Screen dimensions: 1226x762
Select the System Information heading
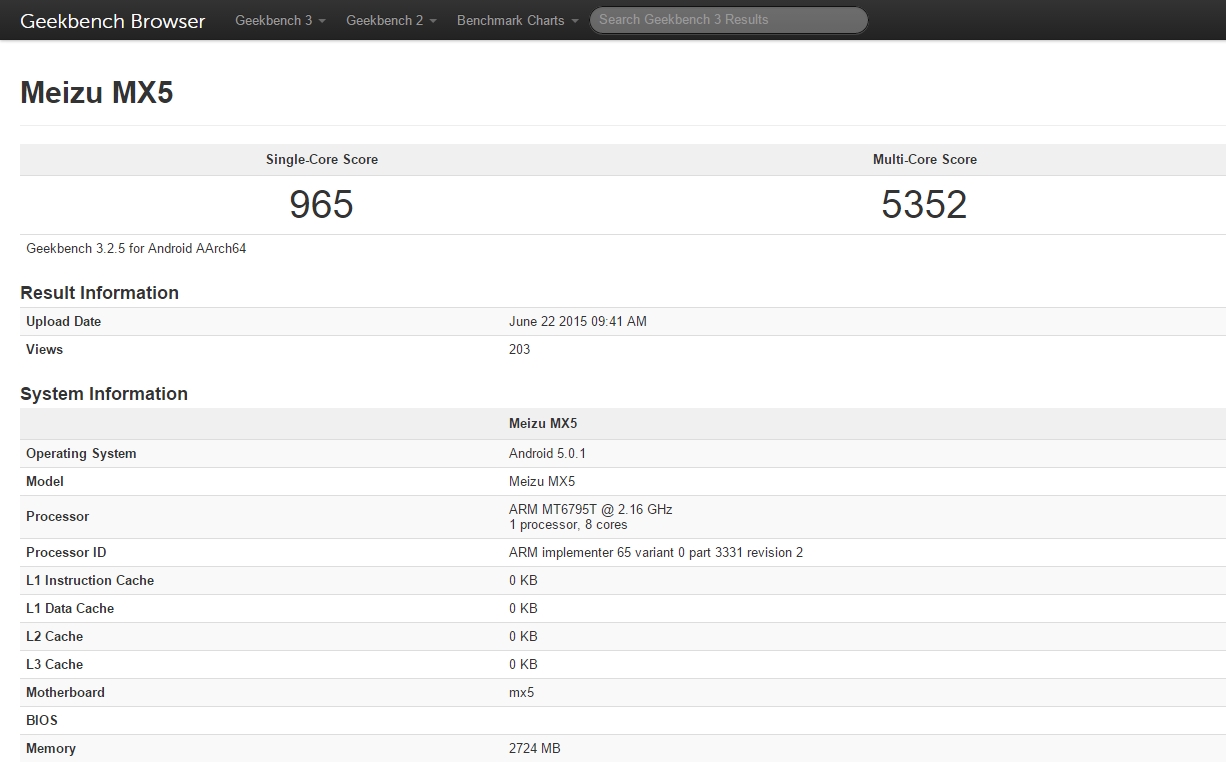pos(104,394)
